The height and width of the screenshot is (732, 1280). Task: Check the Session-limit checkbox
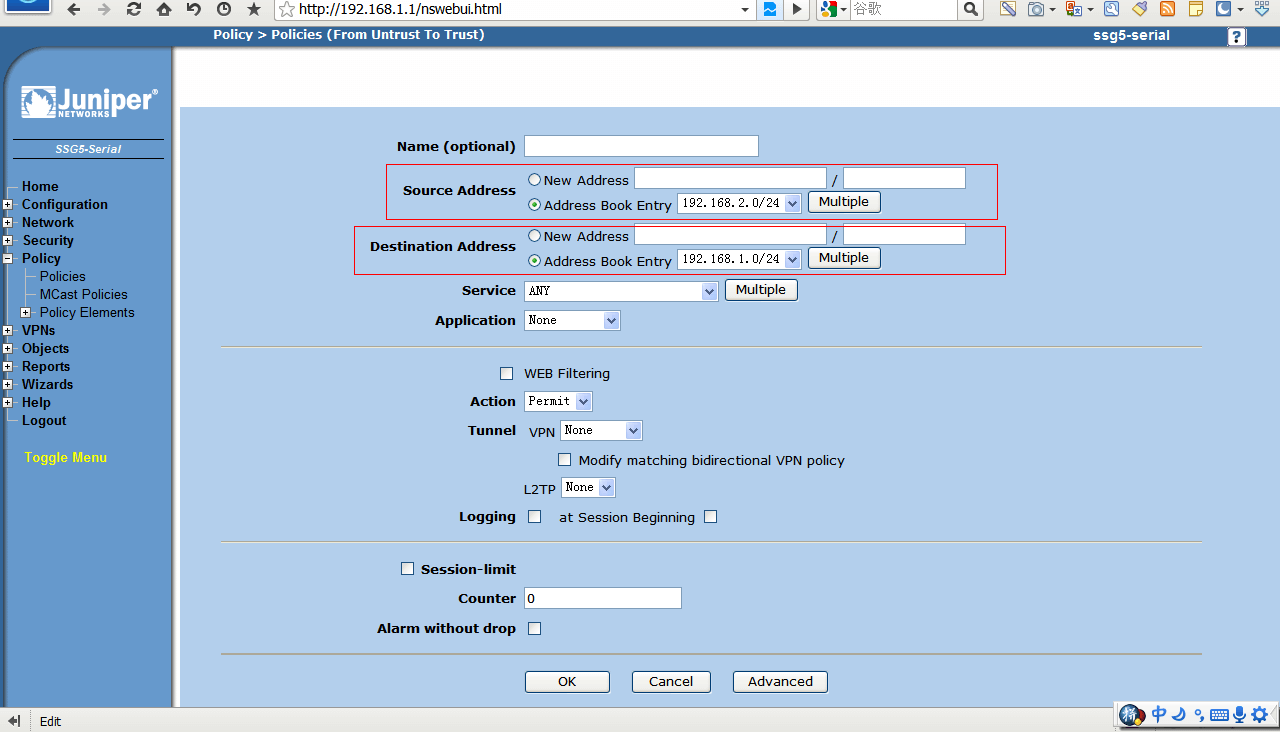[407, 569]
